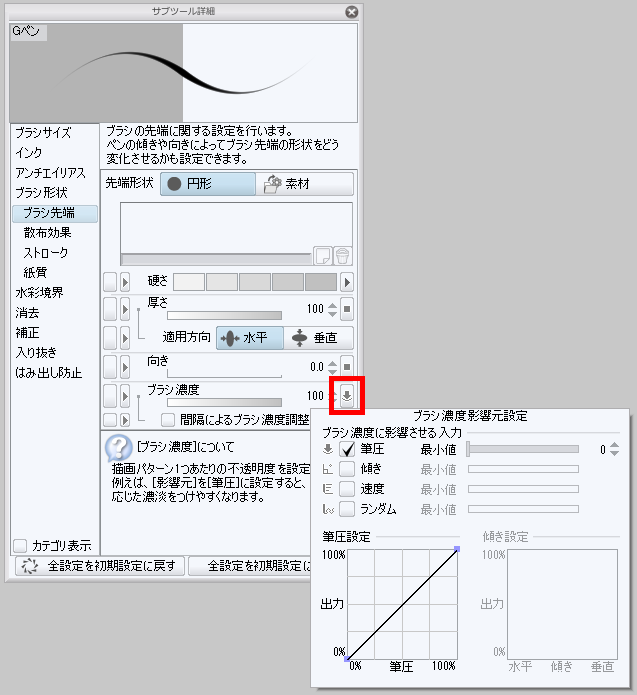Expand the 厚さ row triangle
This screenshot has height=695, width=637.
click(125, 309)
